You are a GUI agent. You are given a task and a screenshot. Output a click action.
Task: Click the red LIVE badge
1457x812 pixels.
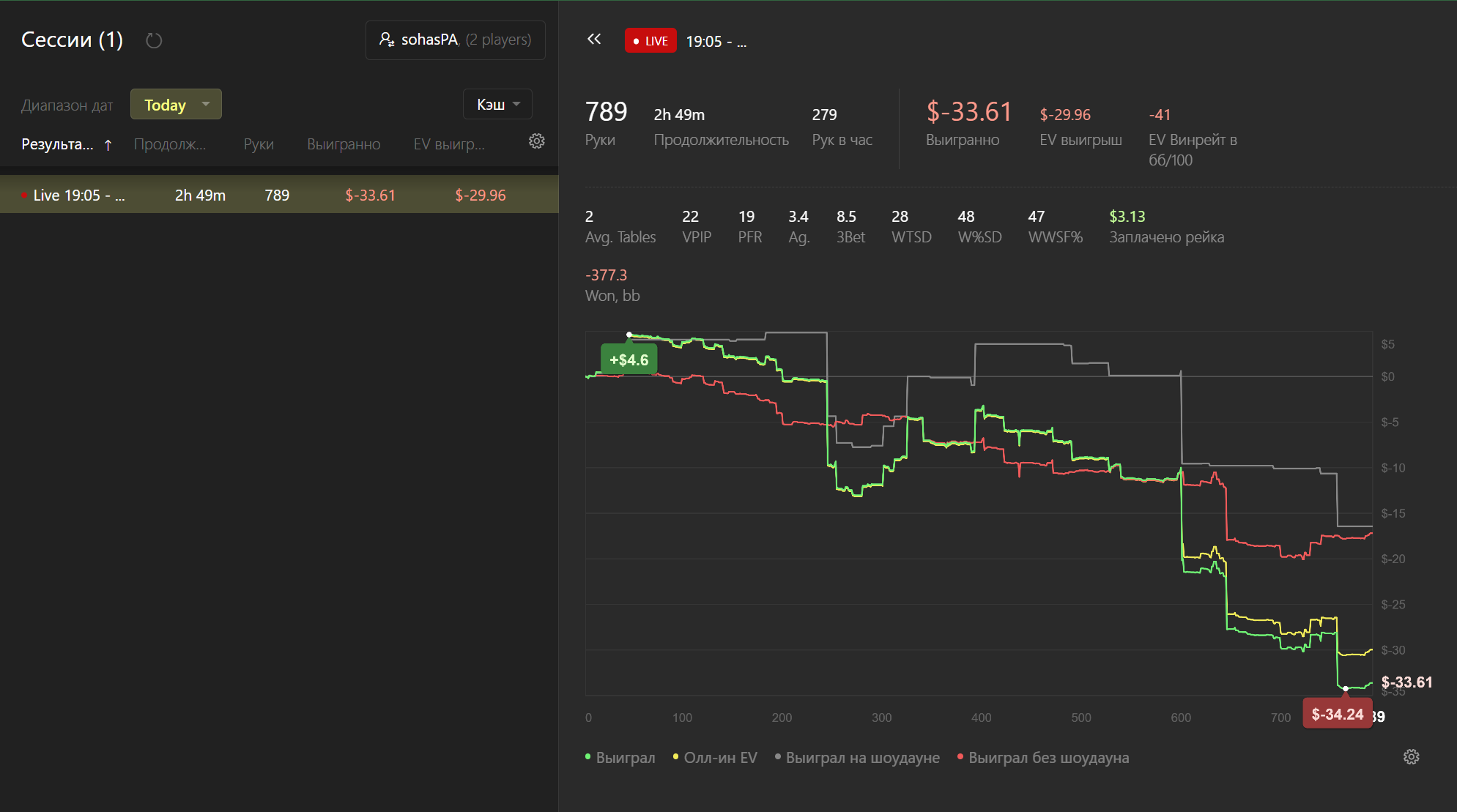point(650,41)
